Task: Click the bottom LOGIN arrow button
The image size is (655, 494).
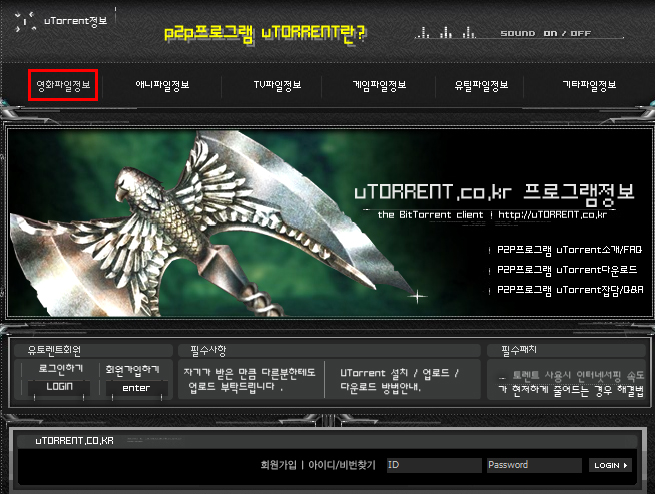Action: coord(610,465)
